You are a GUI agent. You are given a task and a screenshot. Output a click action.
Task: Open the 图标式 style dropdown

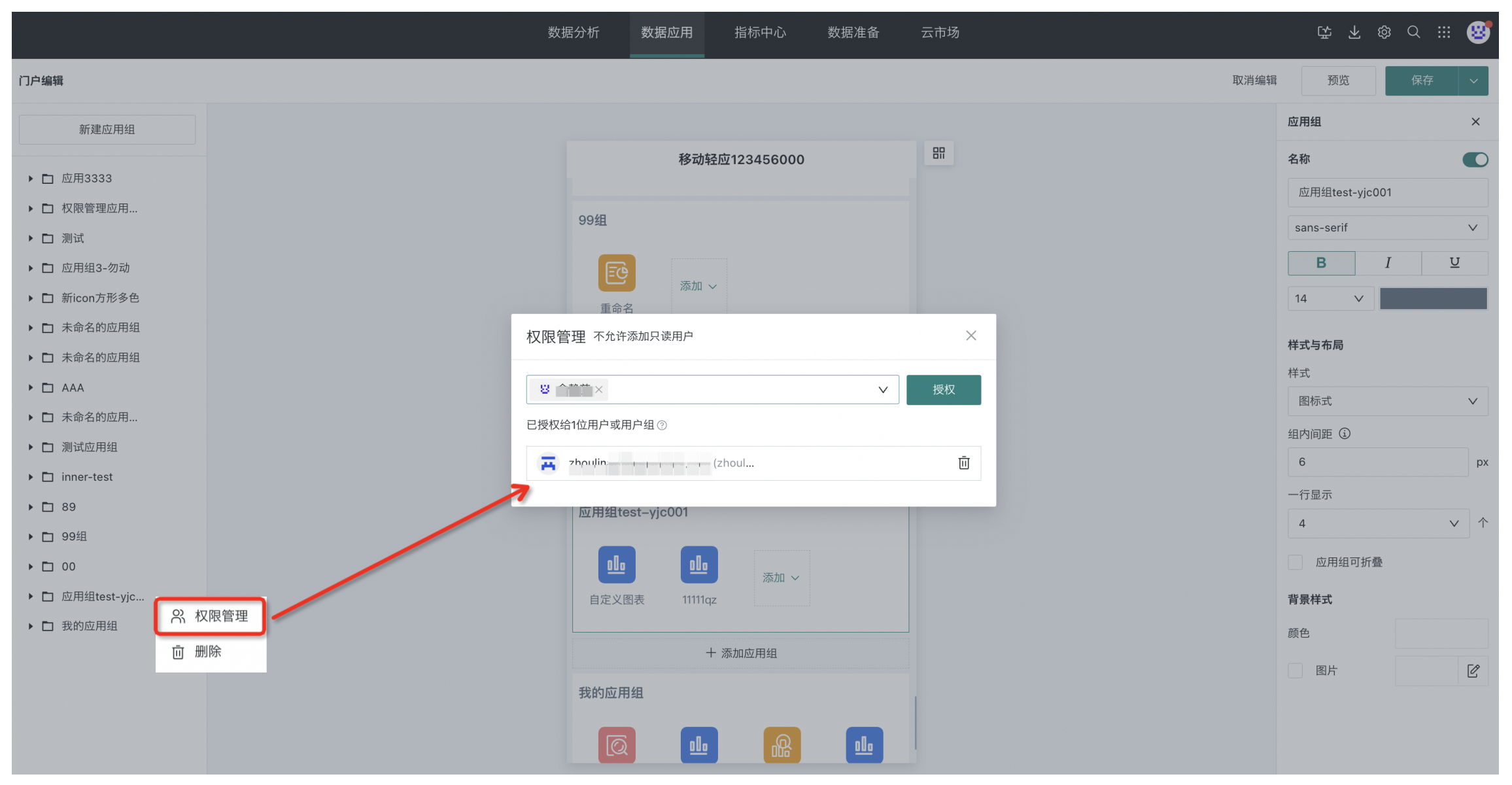(1387, 401)
